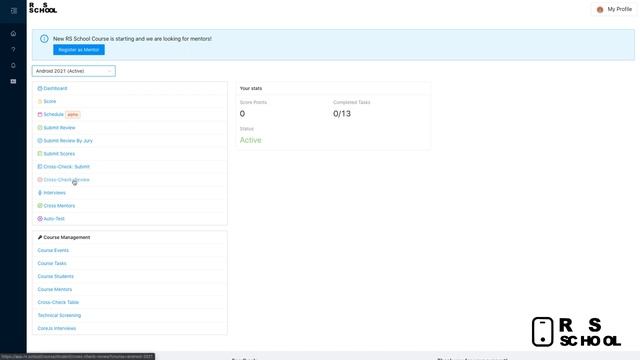Image resolution: width=640 pixels, height=360 pixels.
Task: Open the Cross-Check: Submit link
Action: 67,167
